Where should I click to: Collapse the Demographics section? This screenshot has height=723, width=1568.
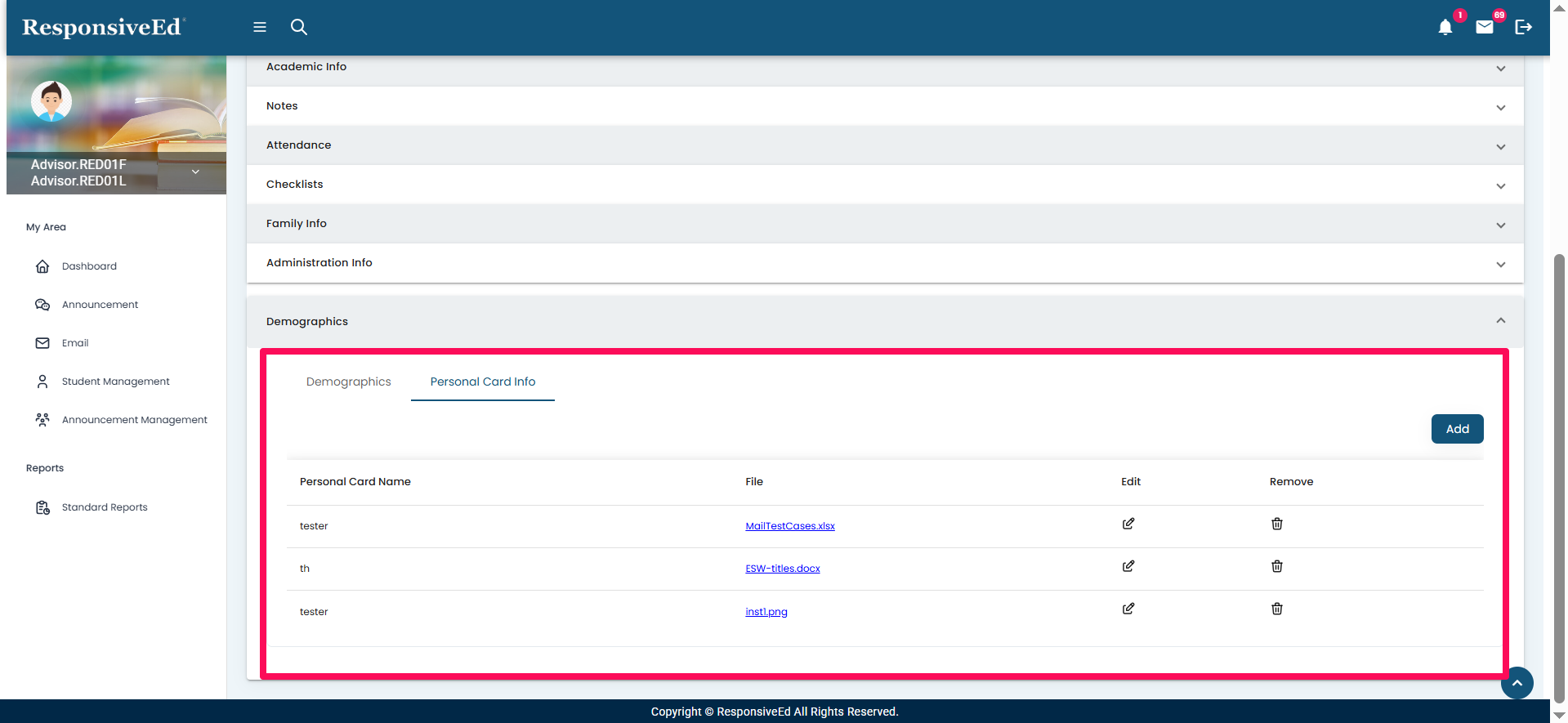(1500, 321)
